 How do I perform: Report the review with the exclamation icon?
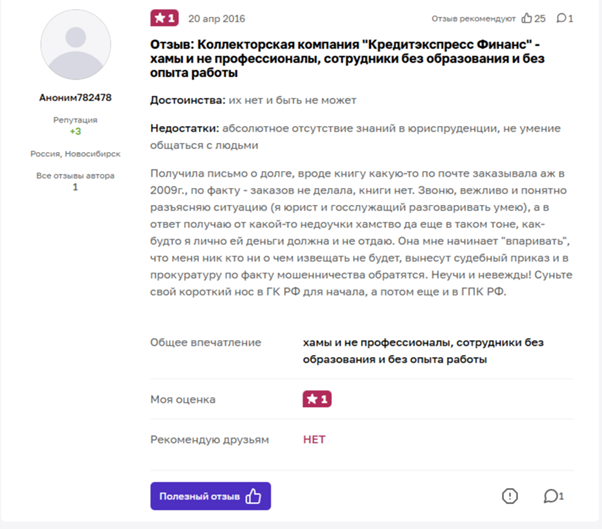pos(510,496)
